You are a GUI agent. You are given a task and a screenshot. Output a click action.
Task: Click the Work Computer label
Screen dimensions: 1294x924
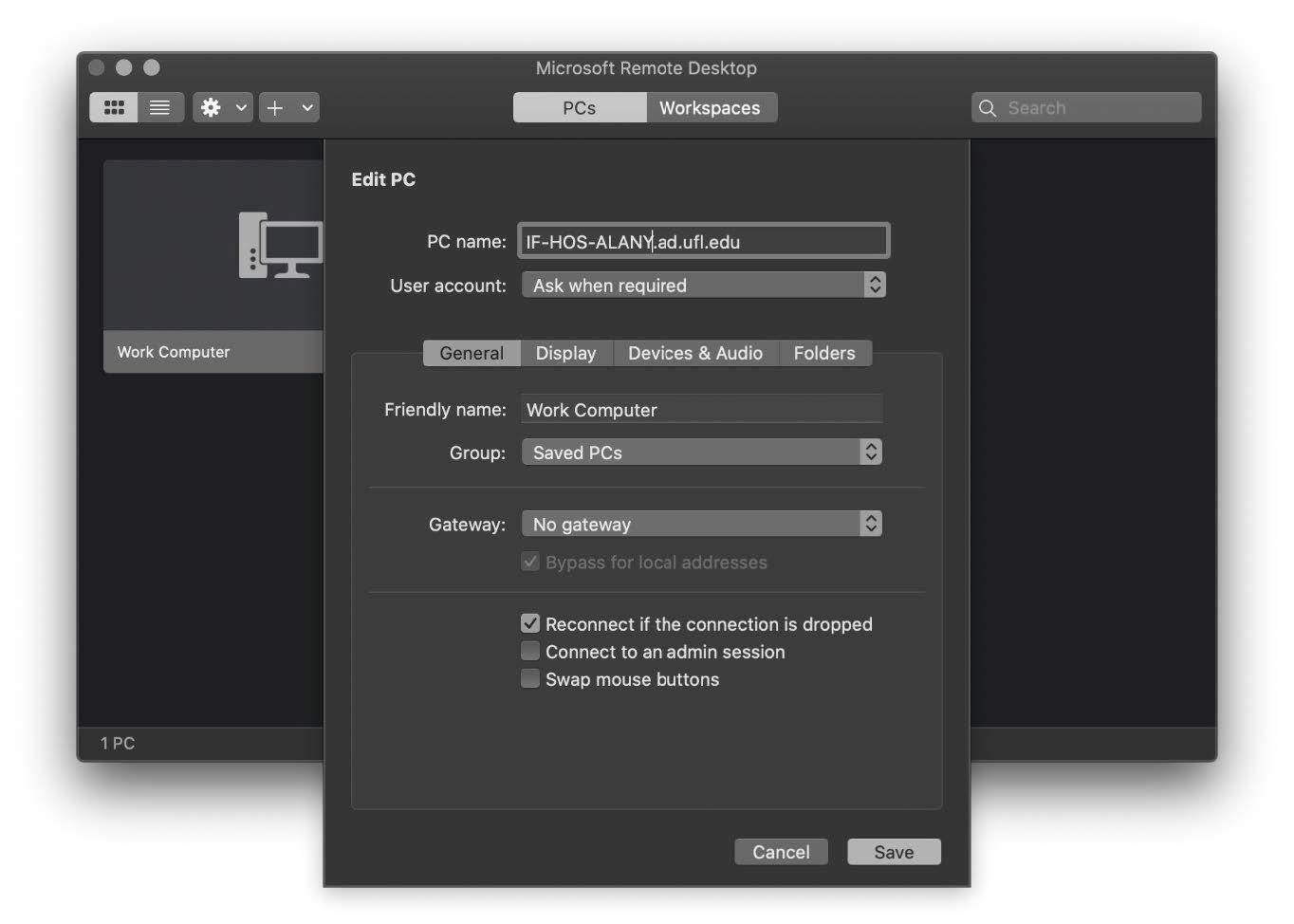[x=174, y=352]
